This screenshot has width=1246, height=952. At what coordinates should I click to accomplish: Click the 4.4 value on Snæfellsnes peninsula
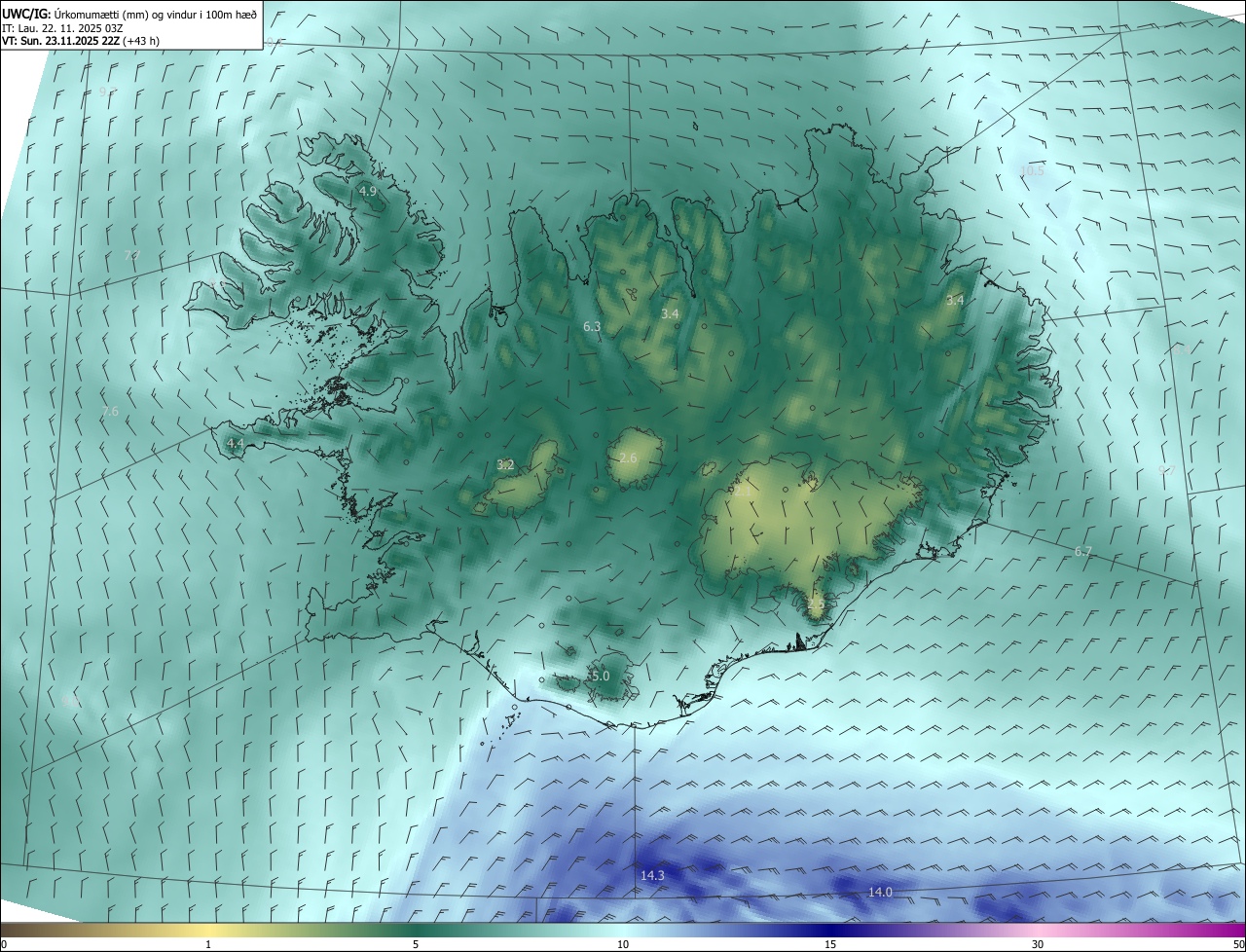point(235,444)
